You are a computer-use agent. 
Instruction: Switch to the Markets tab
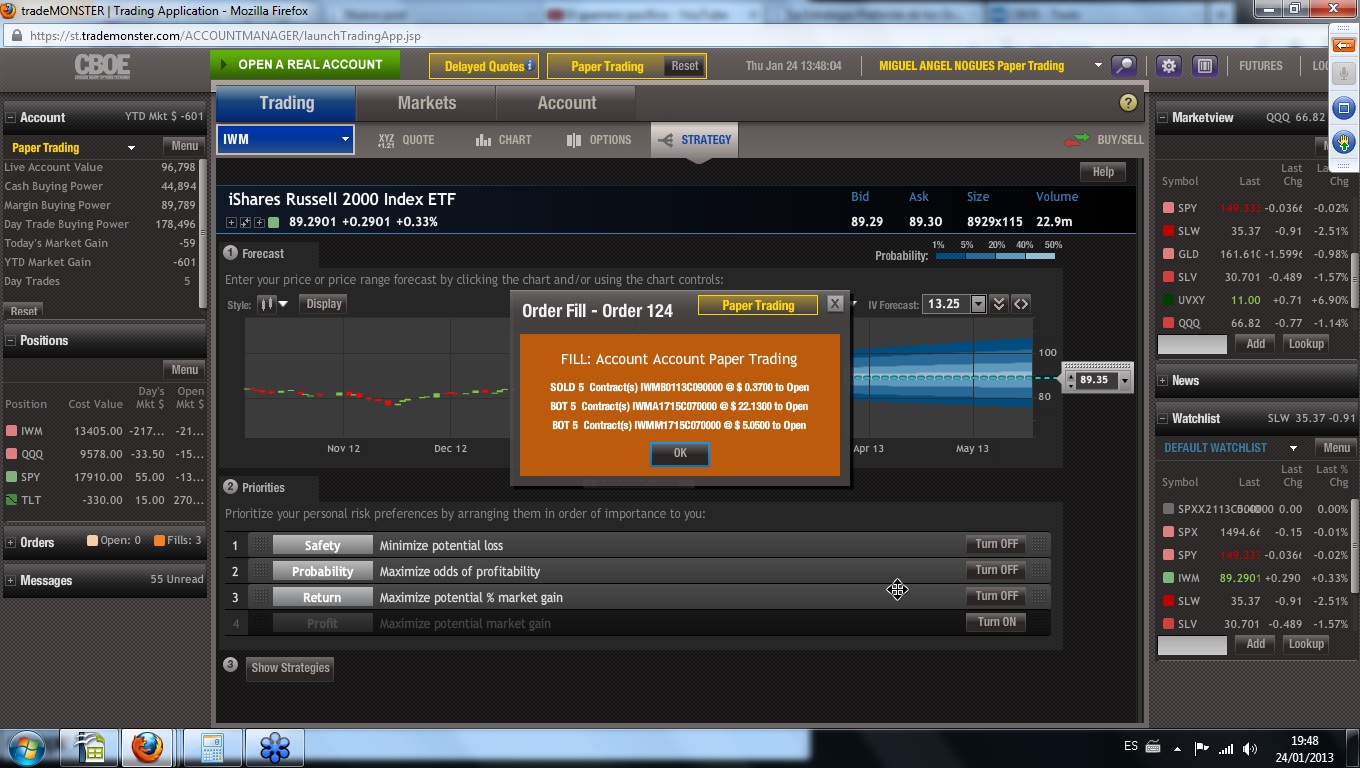tap(426, 103)
